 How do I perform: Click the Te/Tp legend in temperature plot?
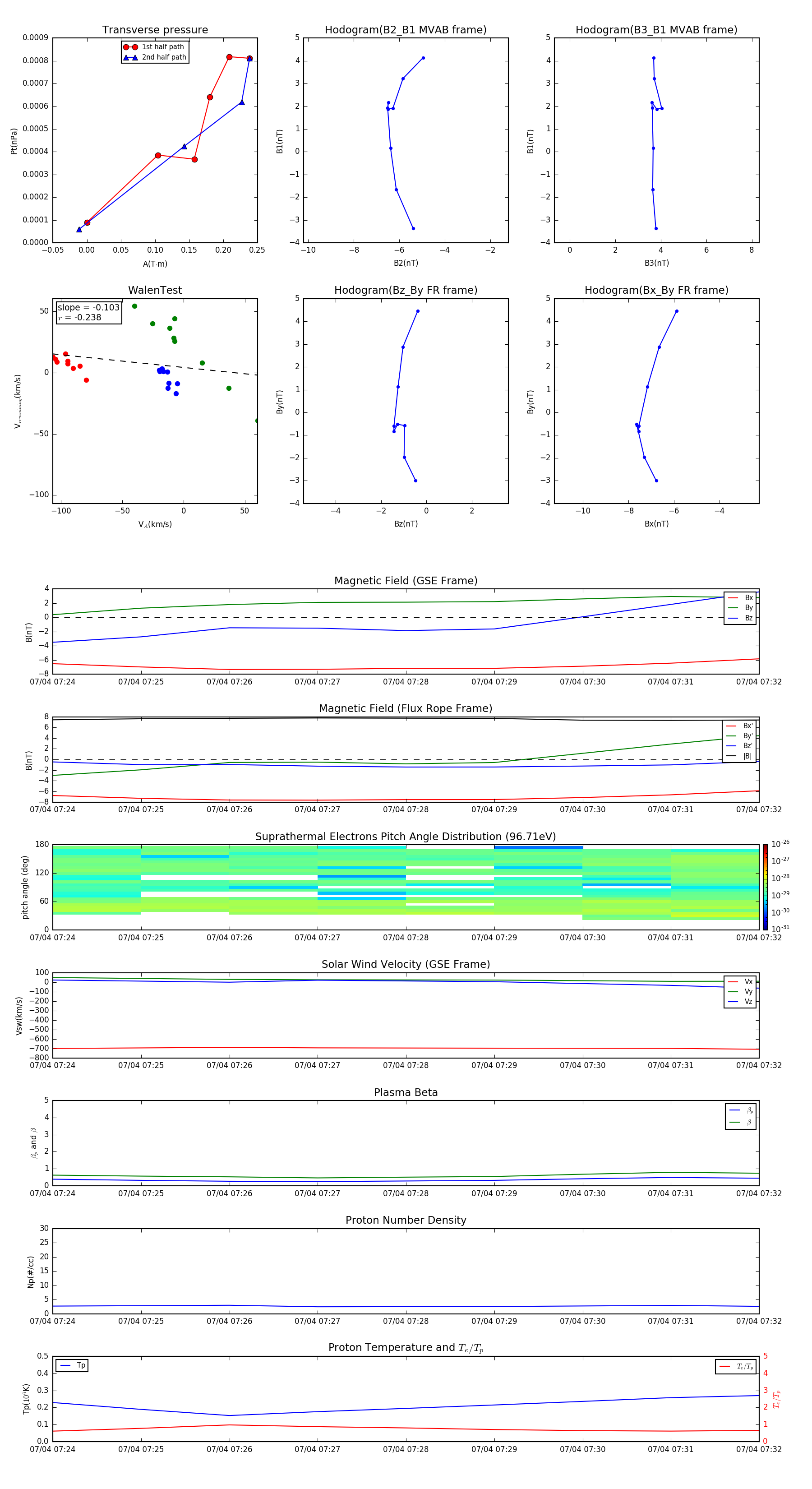tap(736, 1366)
